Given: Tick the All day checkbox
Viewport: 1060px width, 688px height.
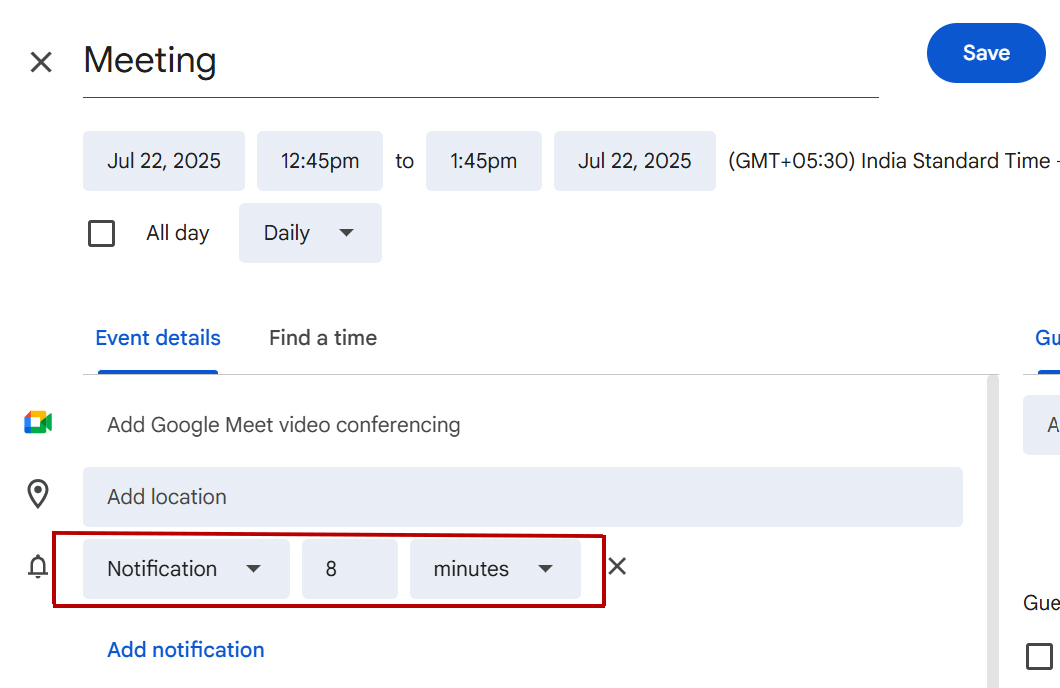Looking at the screenshot, I should 101,233.
